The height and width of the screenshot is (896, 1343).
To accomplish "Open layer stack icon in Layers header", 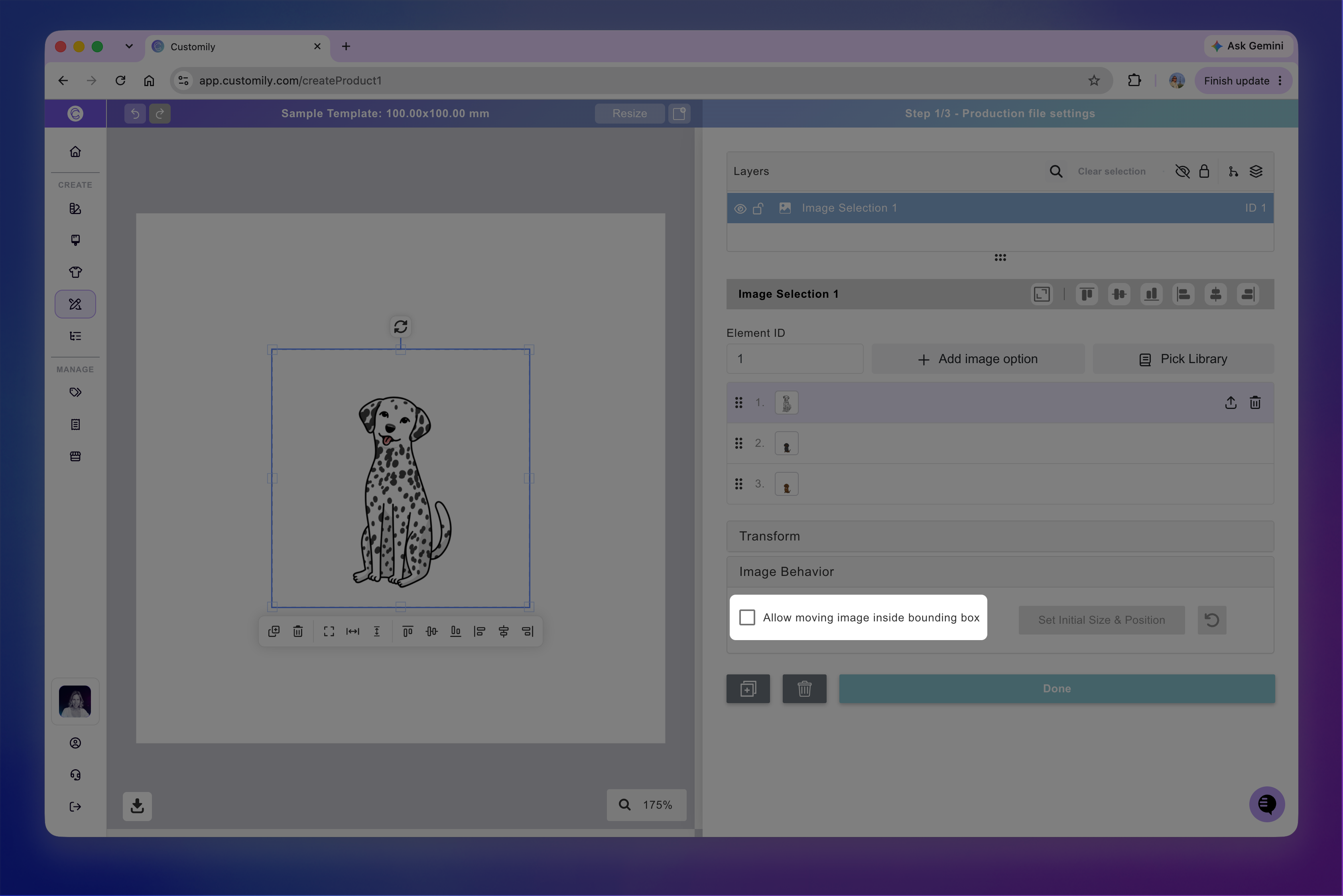I will (x=1256, y=171).
